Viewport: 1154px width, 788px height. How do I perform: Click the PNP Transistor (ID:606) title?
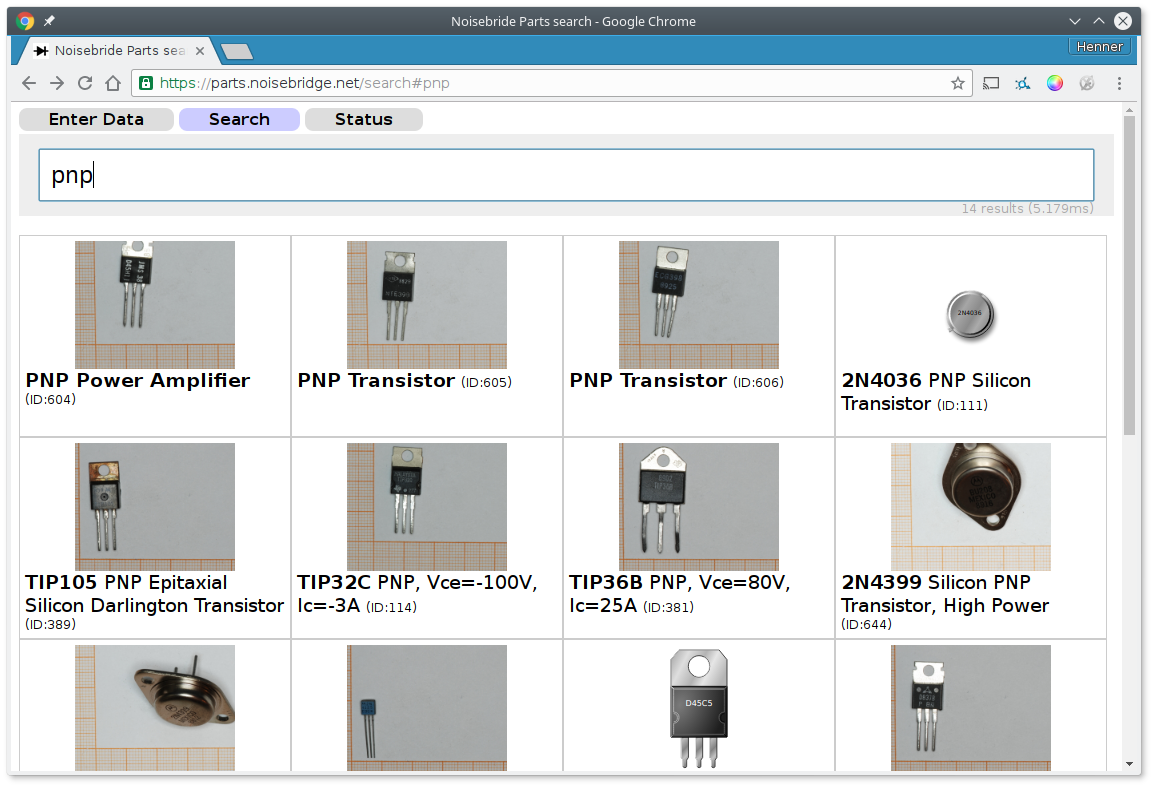[x=676, y=380]
